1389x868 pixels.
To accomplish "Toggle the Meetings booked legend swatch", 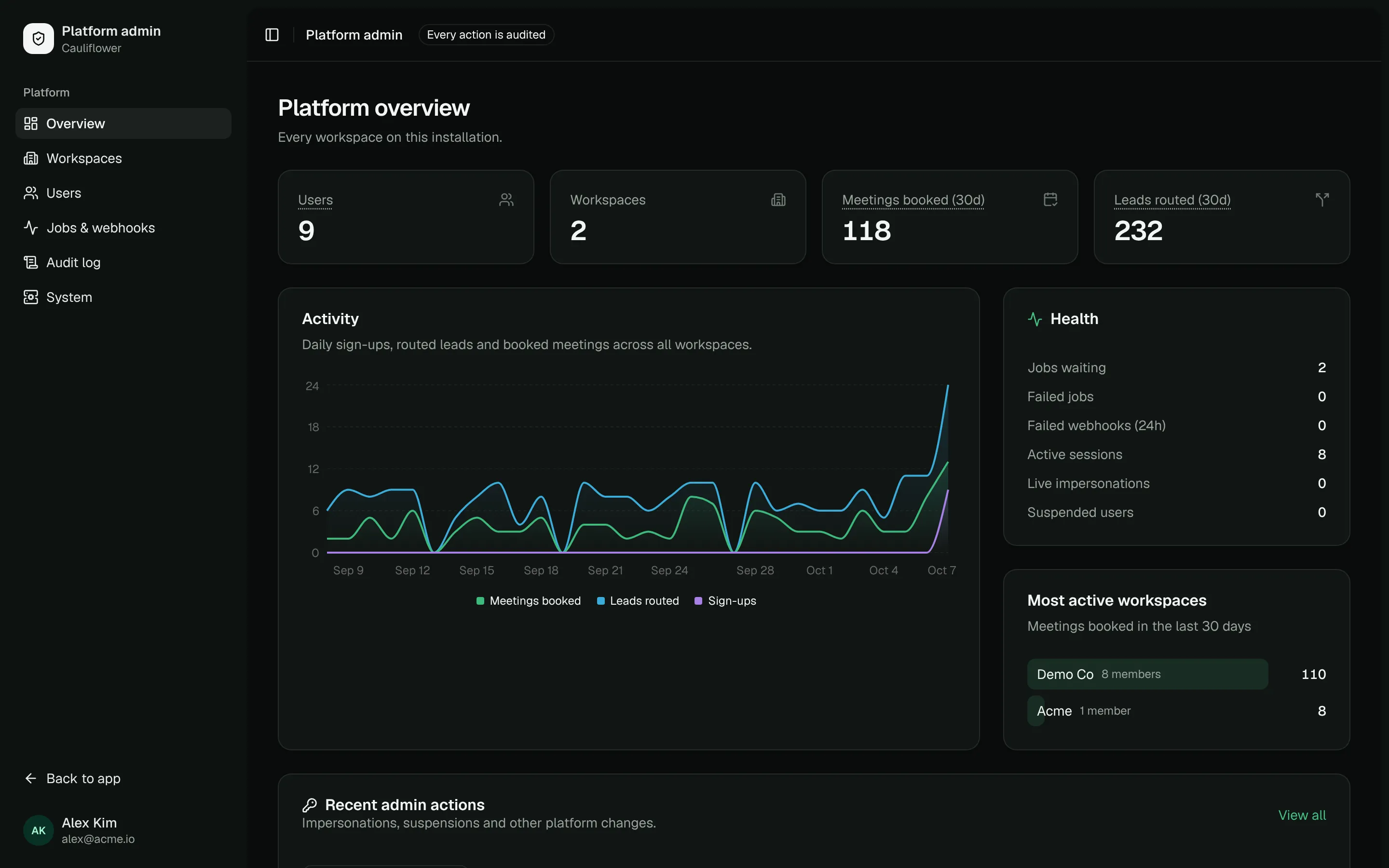I will (480, 601).
